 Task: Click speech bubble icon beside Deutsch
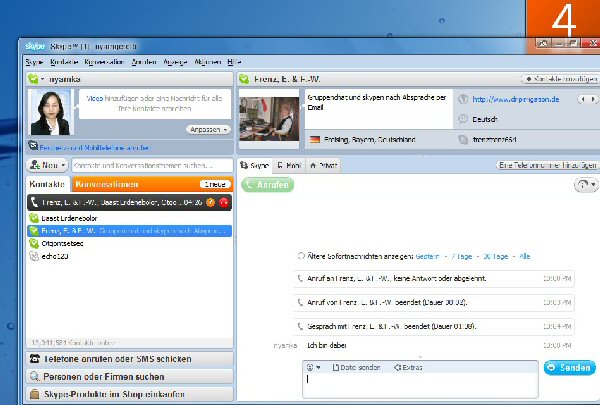coord(463,119)
